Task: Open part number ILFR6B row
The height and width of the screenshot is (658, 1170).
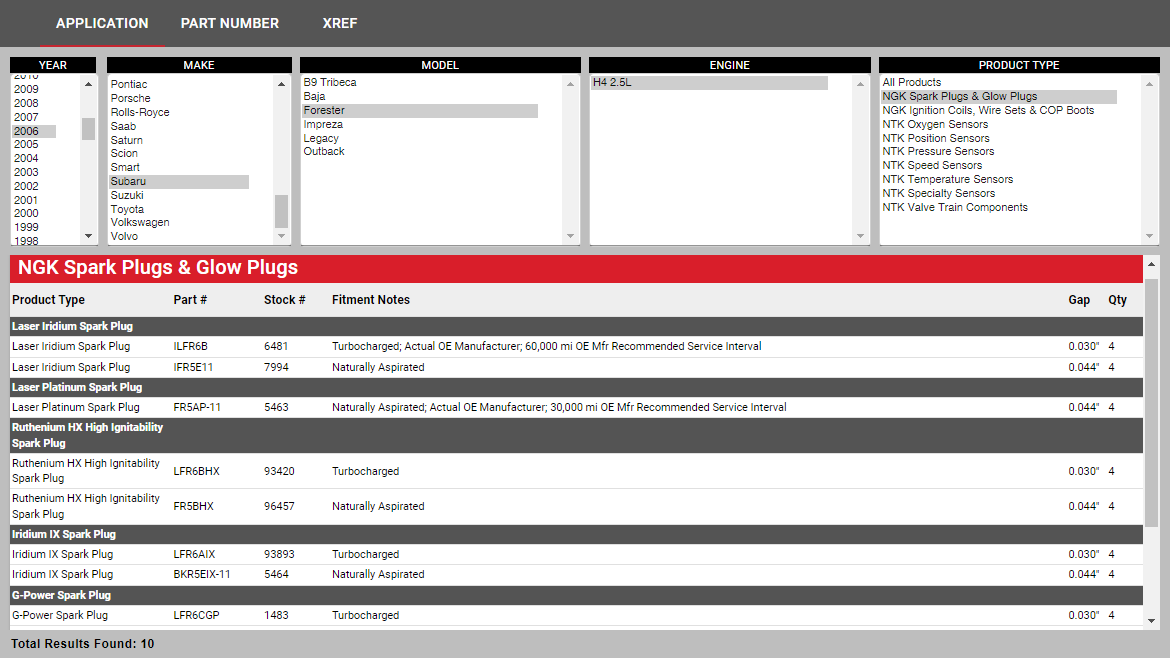Action: pyautogui.click(x=190, y=347)
